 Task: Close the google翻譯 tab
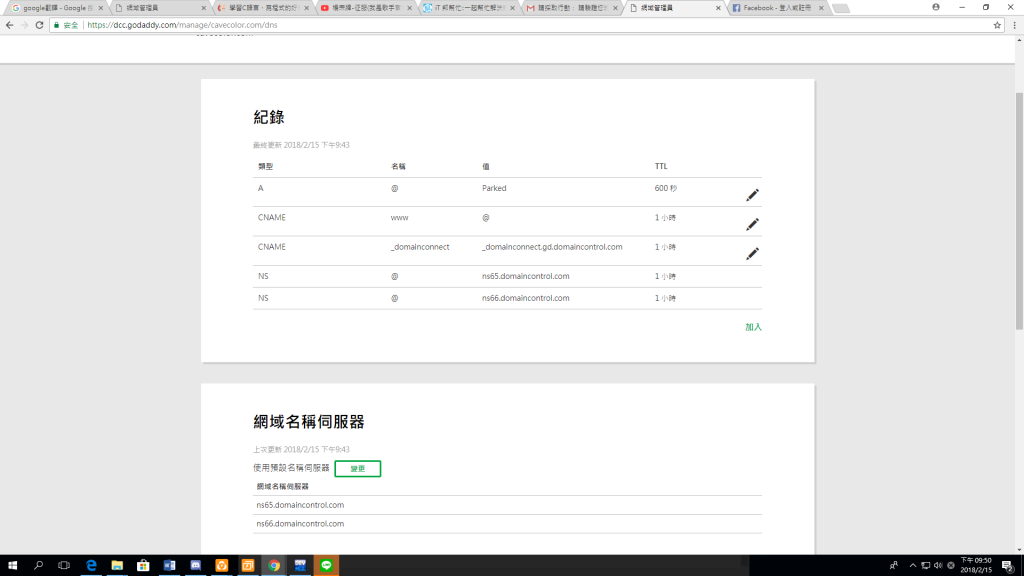coord(101,8)
